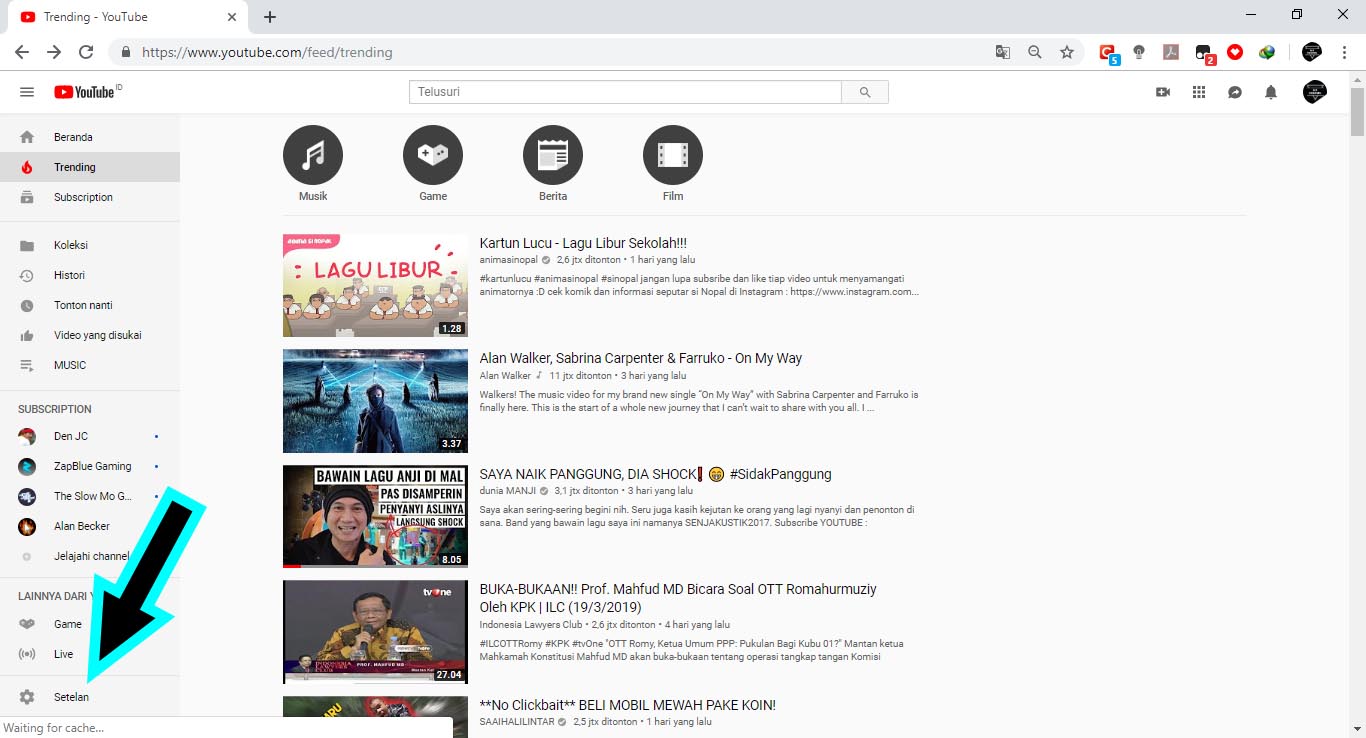
Task: Go to Beranda in sidebar
Action: (x=73, y=137)
